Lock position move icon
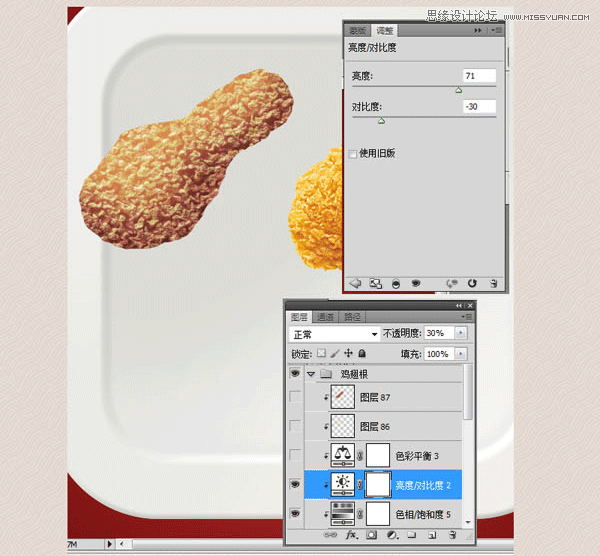Image resolution: width=600 pixels, height=556 pixels. click(348, 353)
